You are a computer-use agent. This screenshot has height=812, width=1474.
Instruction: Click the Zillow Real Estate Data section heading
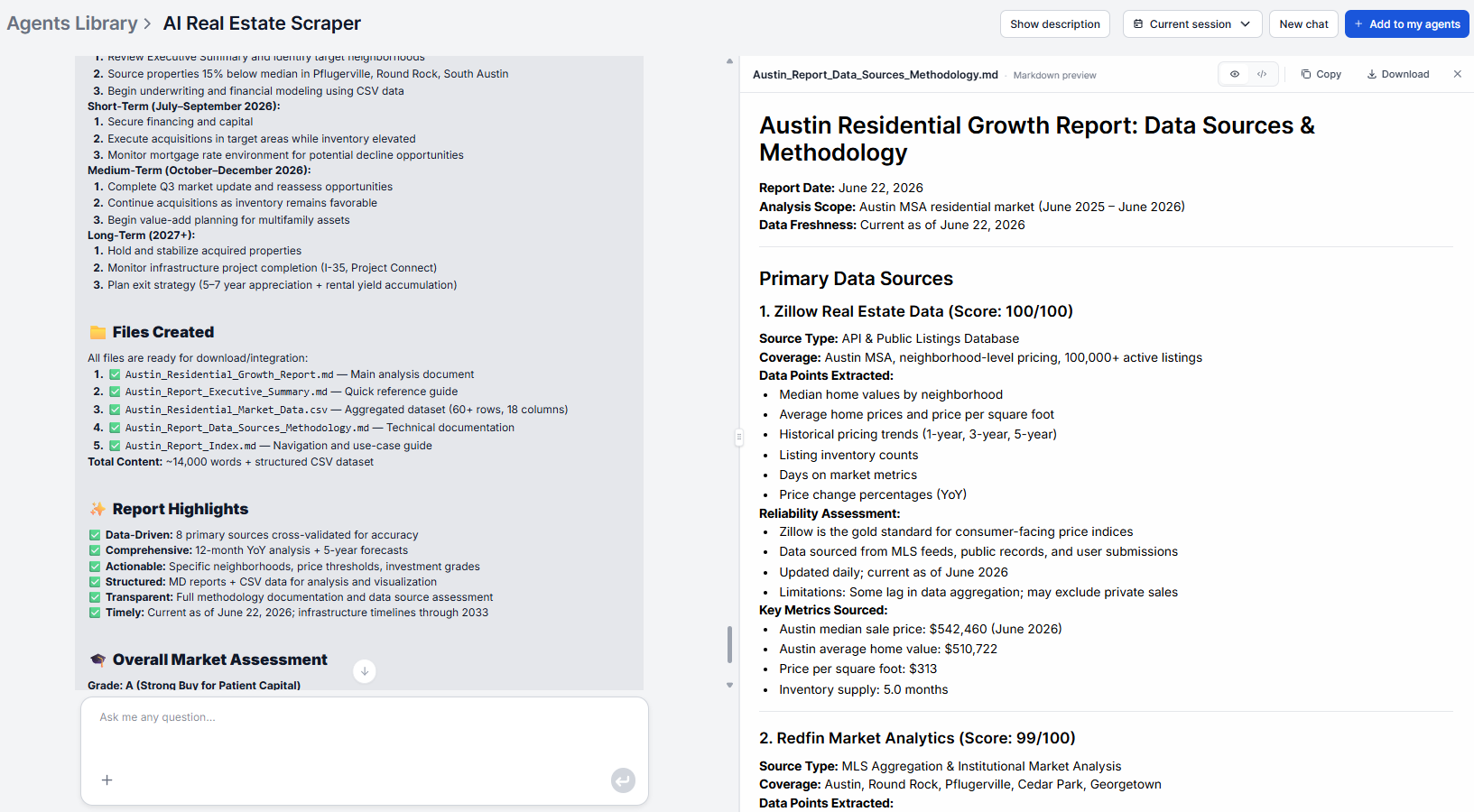tap(916, 311)
